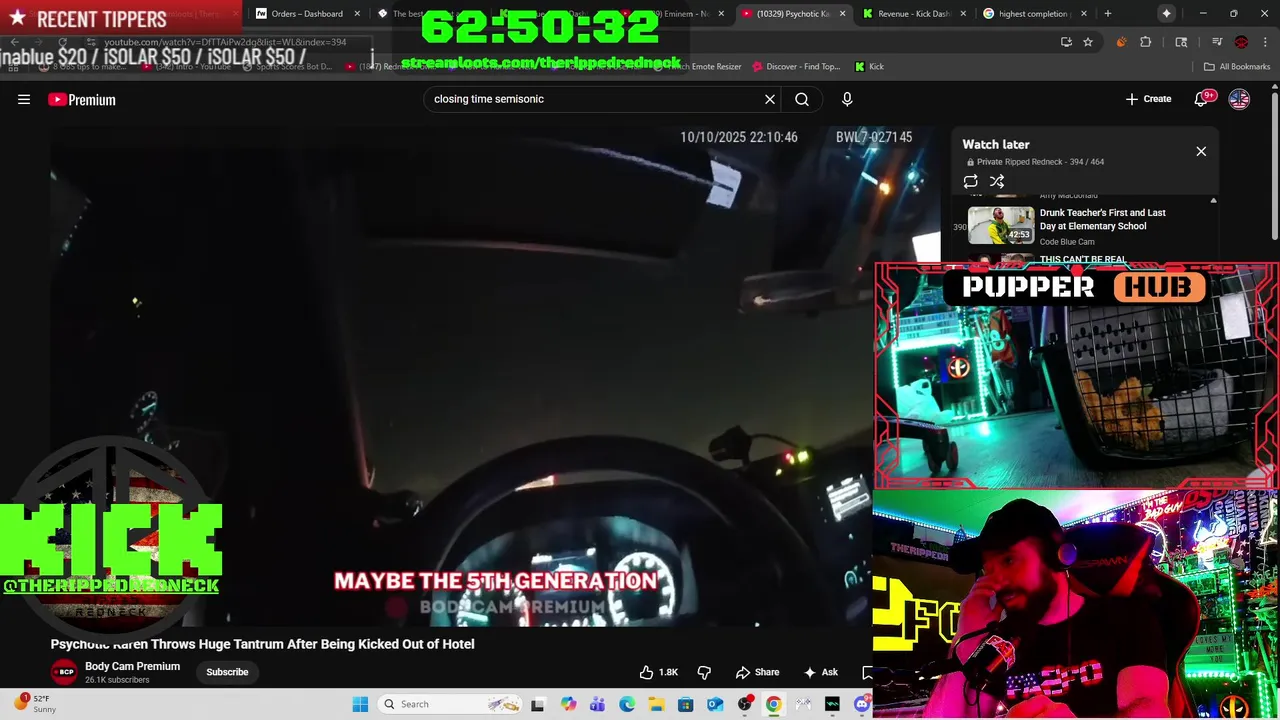Switch to the Revenue - Kick Dashboard tab
The height and width of the screenshot is (720, 1280).
pos(912,14)
